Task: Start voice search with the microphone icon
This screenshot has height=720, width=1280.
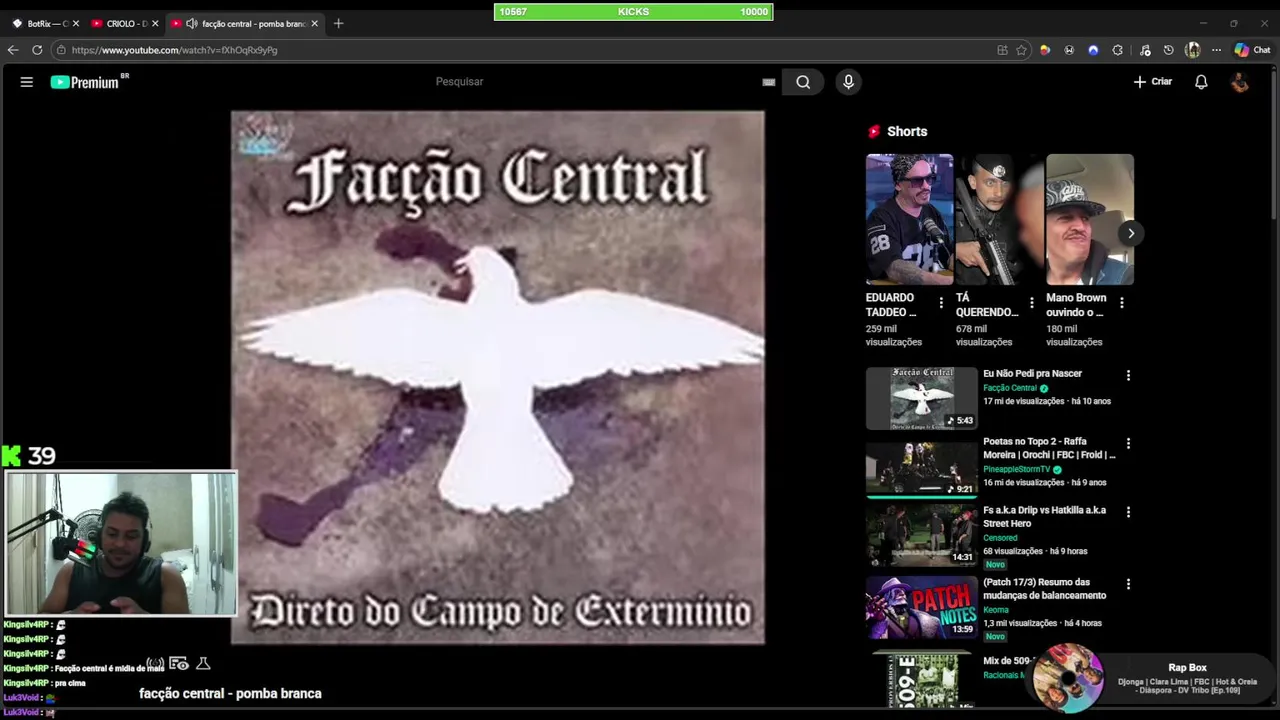Action: [x=848, y=82]
